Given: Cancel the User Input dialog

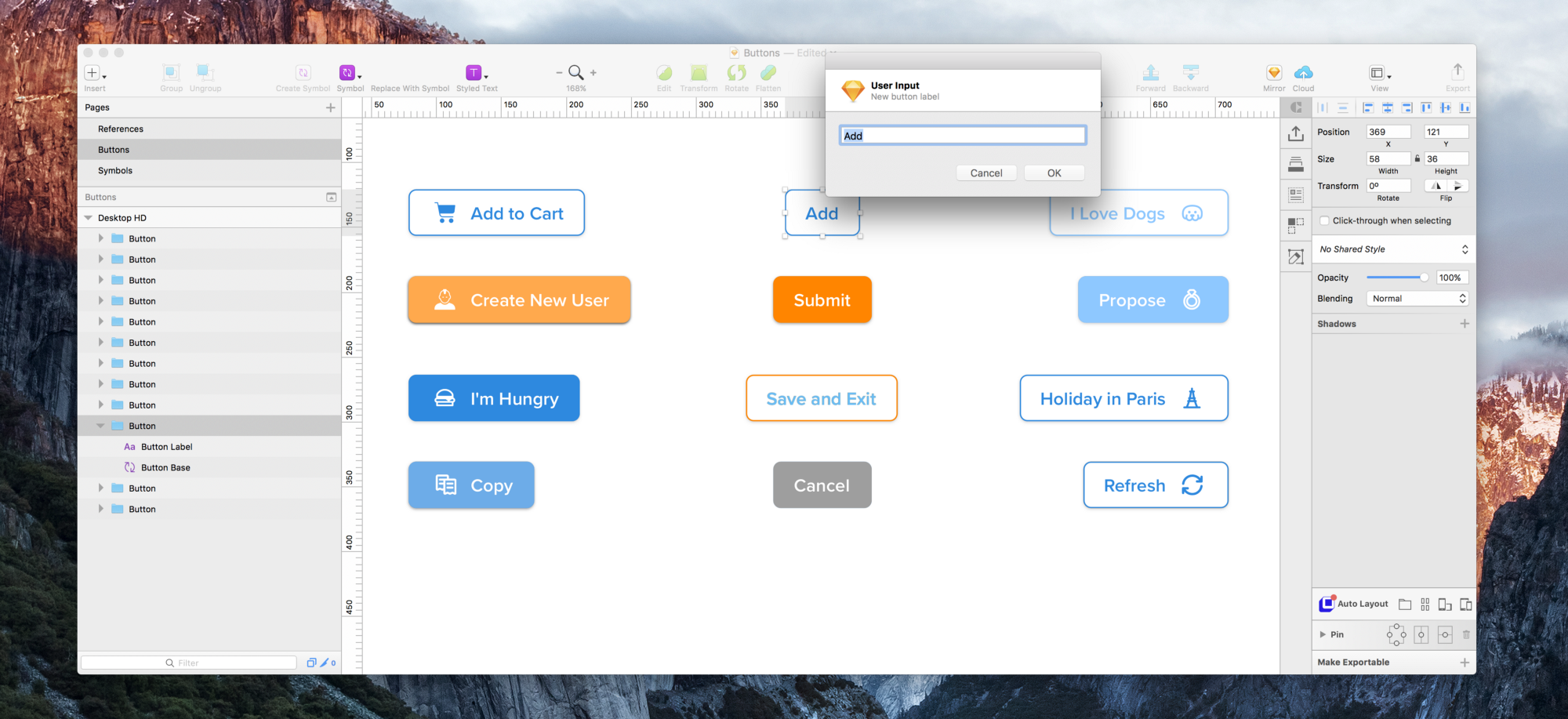Looking at the screenshot, I should tap(986, 172).
